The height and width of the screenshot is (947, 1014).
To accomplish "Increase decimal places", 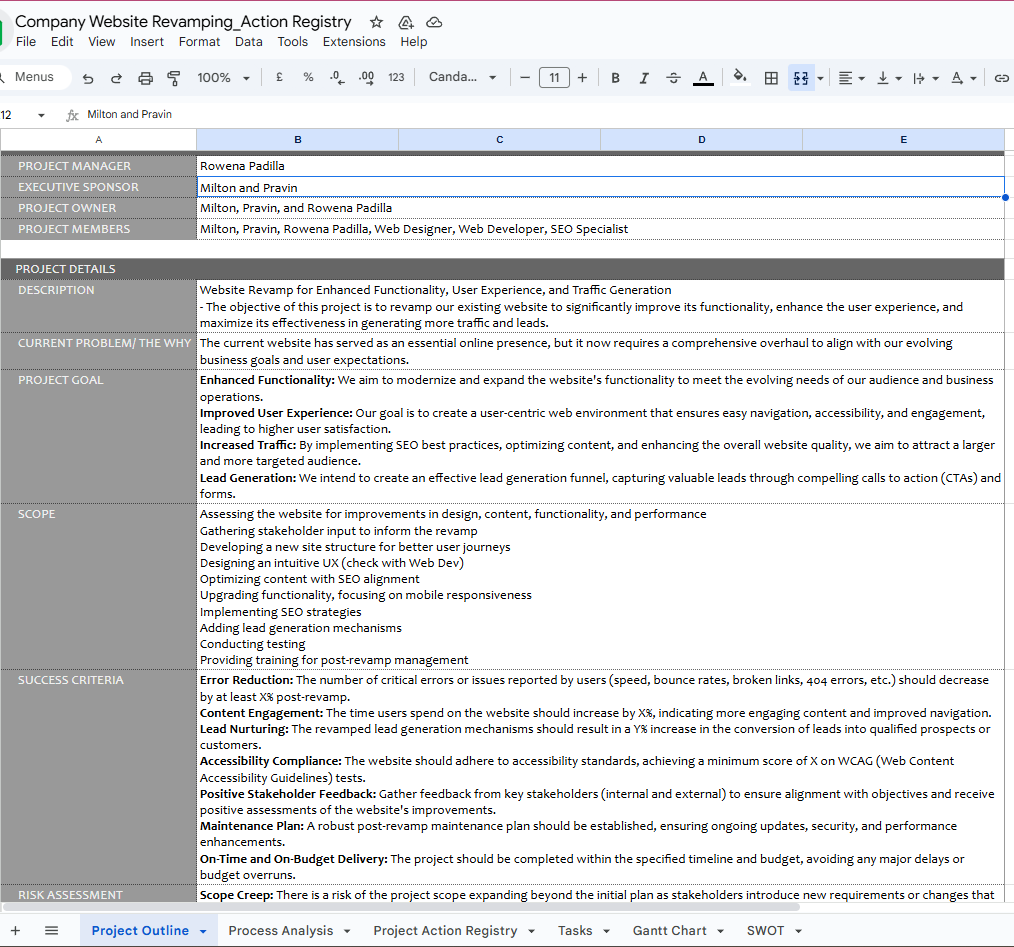I will coord(366,78).
